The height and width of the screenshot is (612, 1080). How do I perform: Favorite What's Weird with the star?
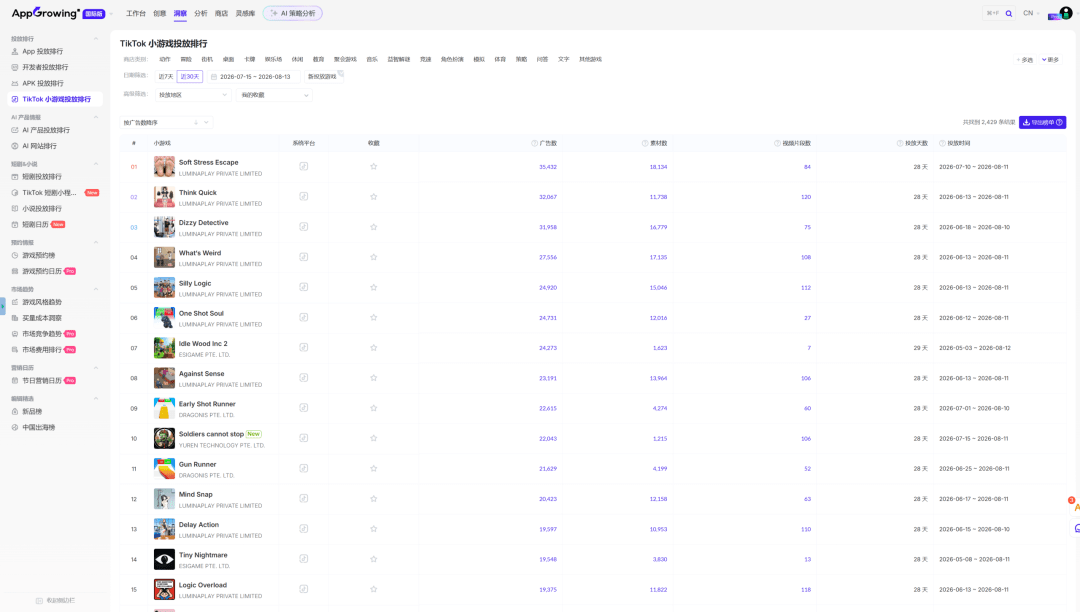[x=373, y=257]
